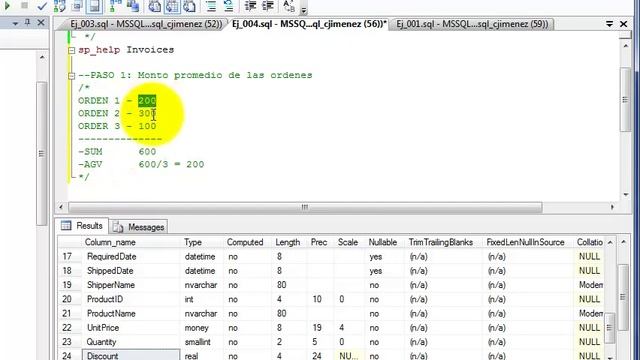Image resolution: width=640 pixels, height=360 pixels.
Task: Select the ProductName cell
Action: pos(131,314)
